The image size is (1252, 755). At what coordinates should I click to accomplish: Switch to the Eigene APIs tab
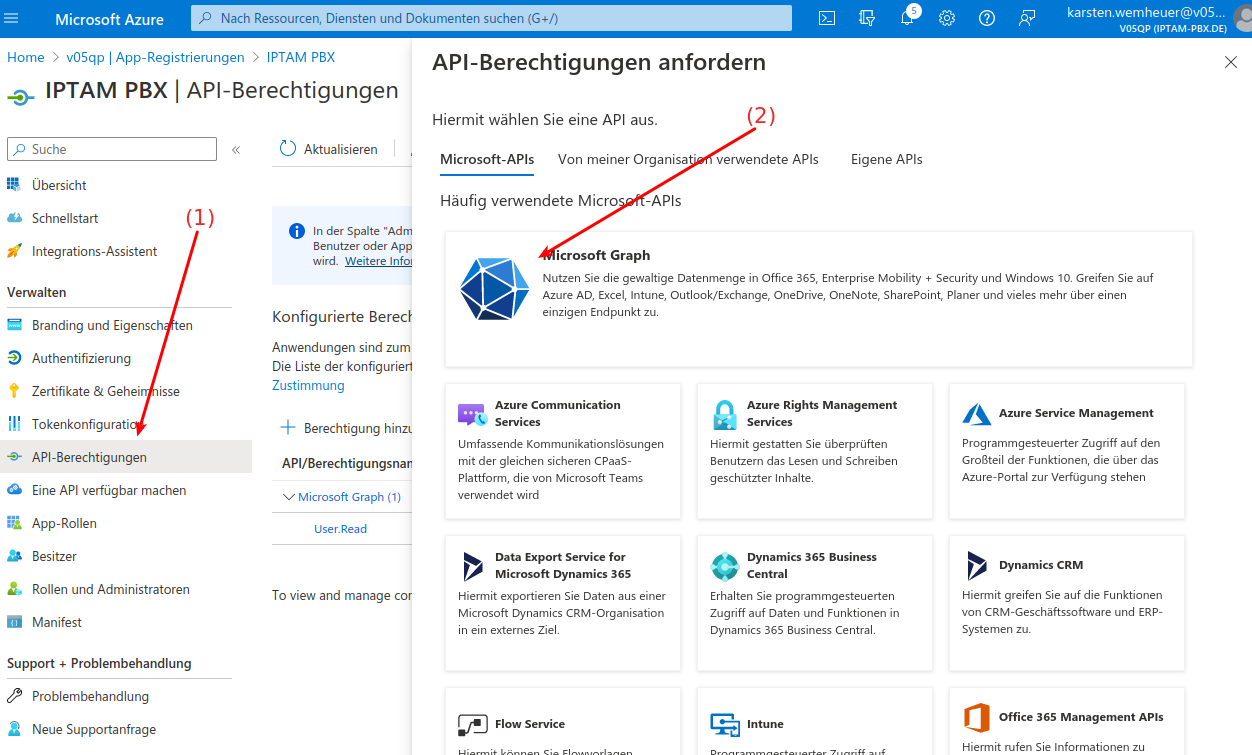886,159
